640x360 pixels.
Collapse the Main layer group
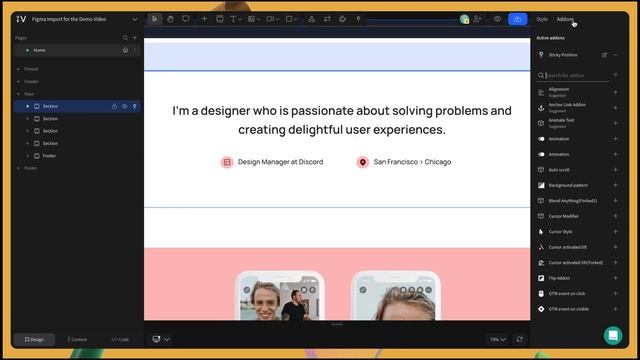pyautogui.click(x=18, y=94)
